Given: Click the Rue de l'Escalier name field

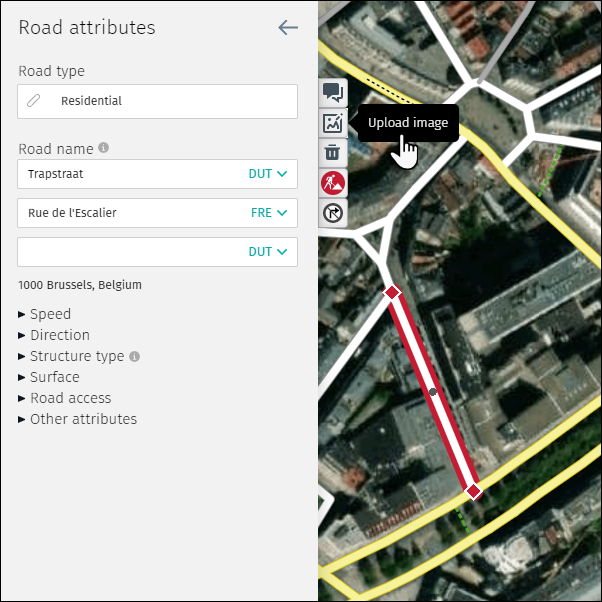Looking at the screenshot, I should 157,213.
